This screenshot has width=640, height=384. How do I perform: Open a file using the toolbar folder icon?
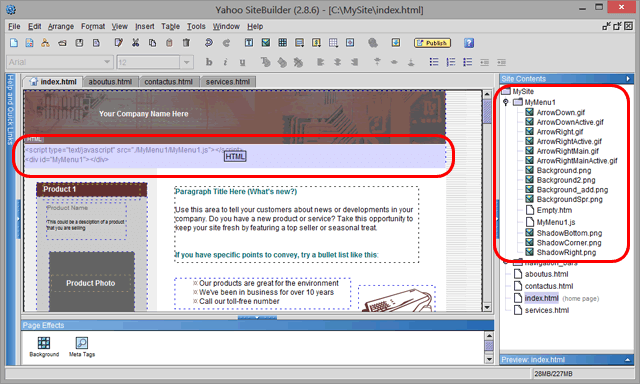click(62, 43)
